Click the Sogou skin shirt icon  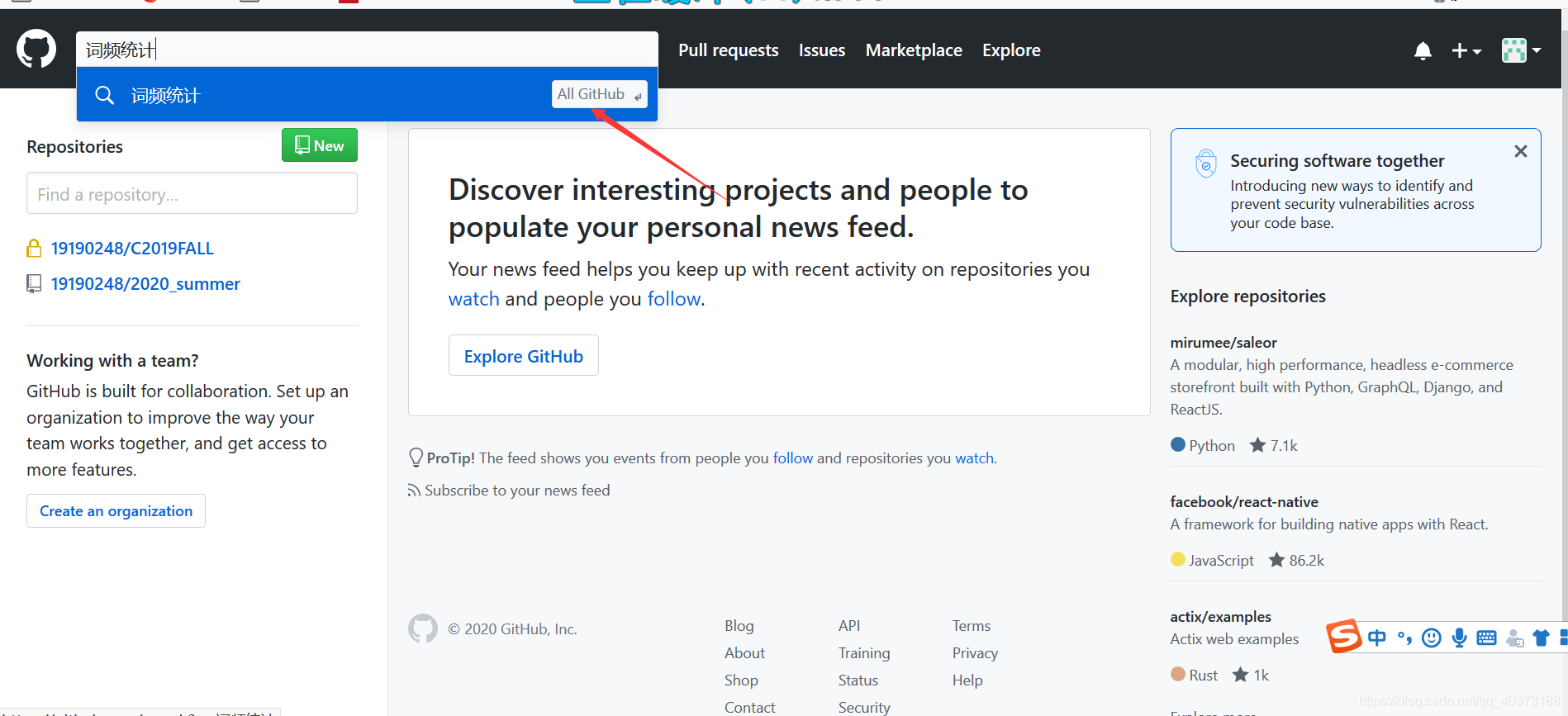click(x=1541, y=638)
